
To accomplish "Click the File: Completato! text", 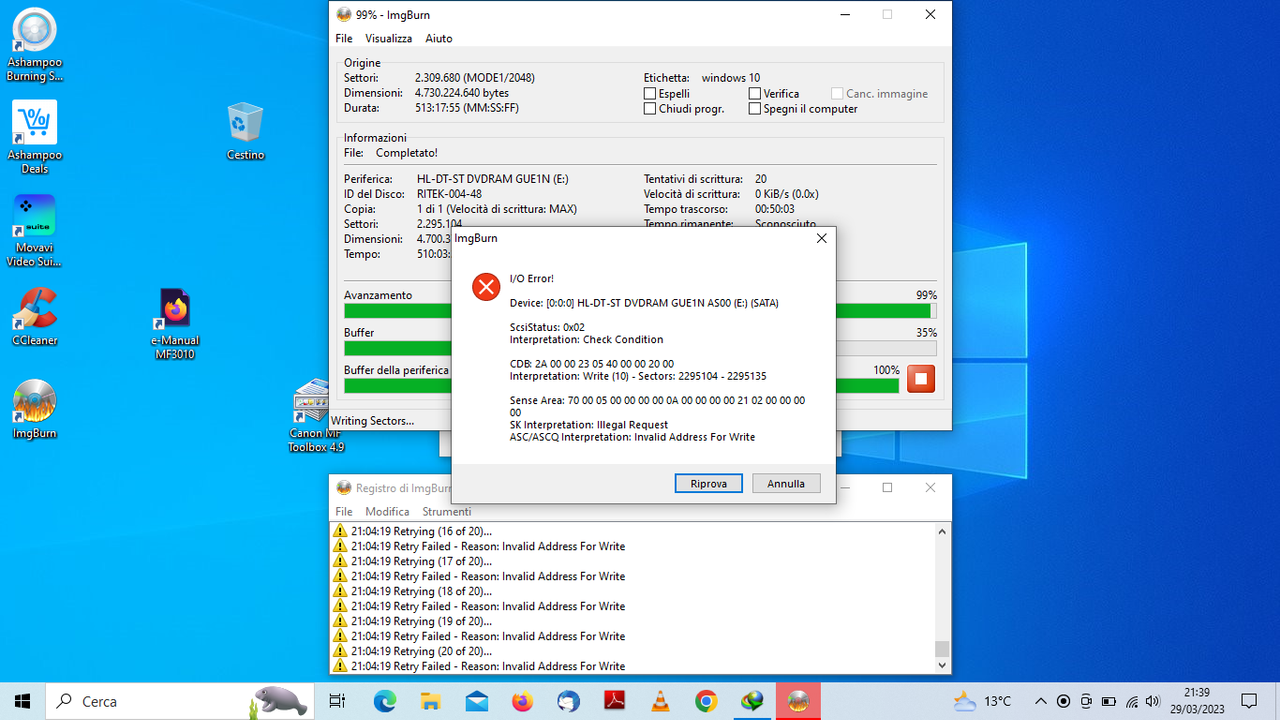I will [391, 153].
